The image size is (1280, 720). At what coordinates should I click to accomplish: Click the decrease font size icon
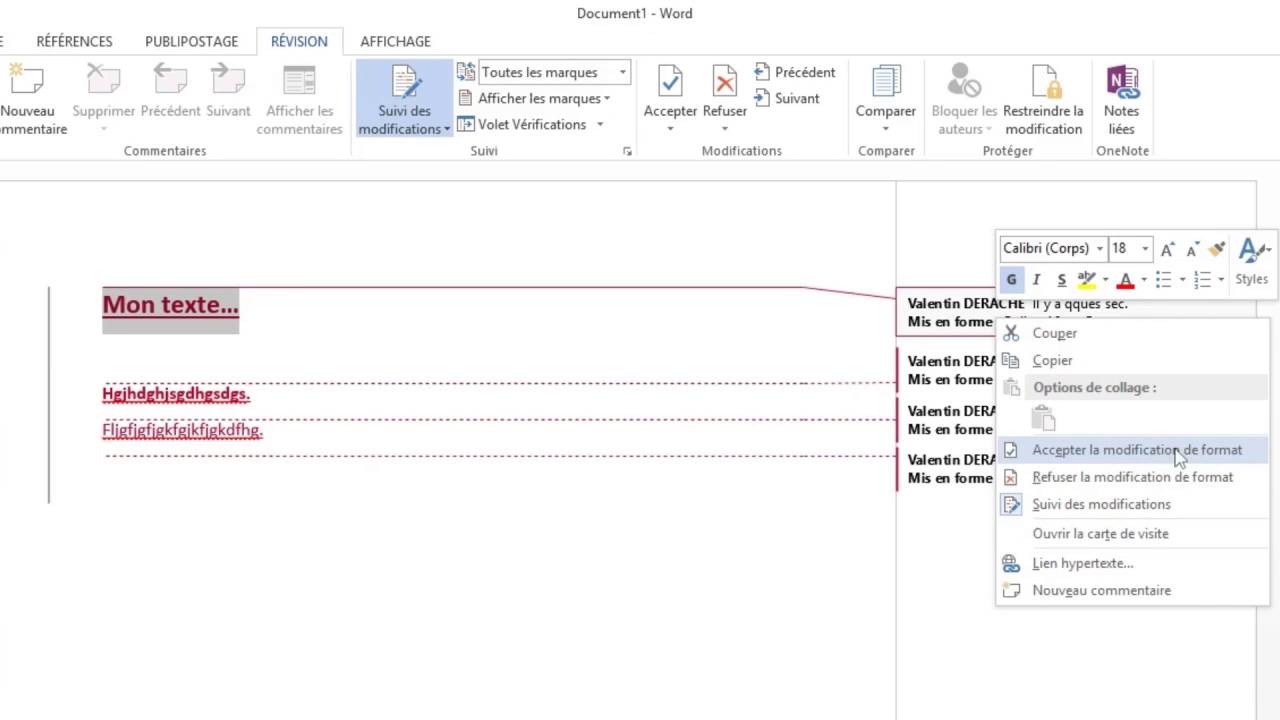[x=1192, y=249]
